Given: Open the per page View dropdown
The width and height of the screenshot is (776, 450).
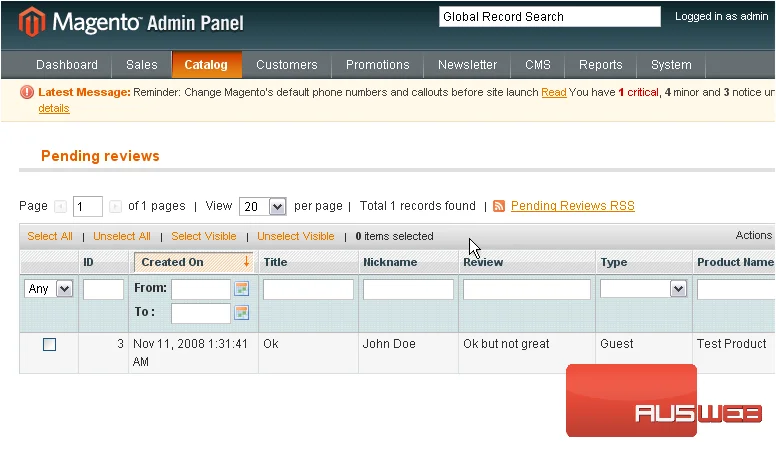Looking at the screenshot, I should [x=262, y=206].
